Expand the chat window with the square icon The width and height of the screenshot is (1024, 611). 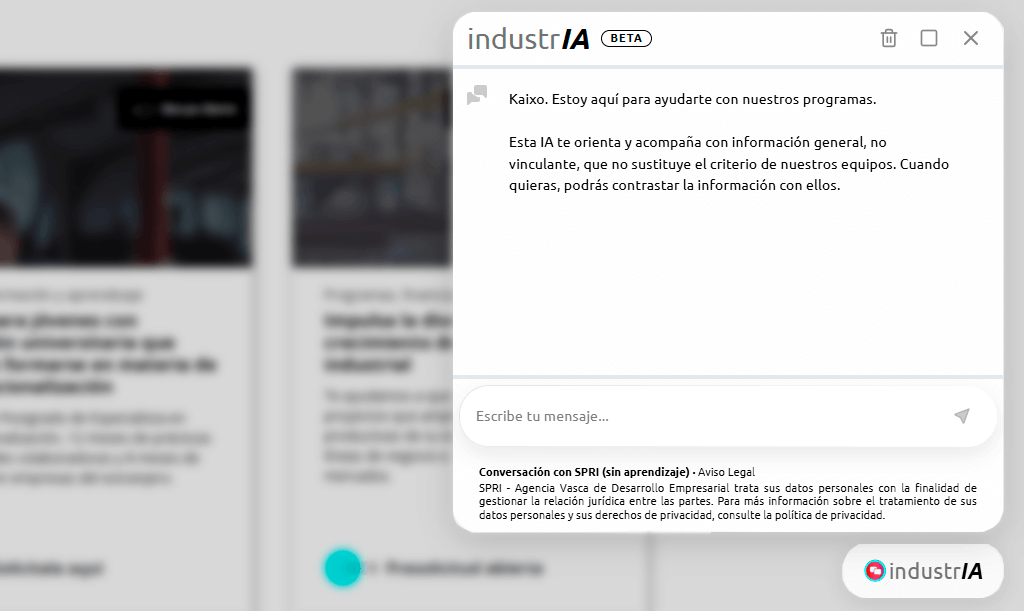[929, 38]
